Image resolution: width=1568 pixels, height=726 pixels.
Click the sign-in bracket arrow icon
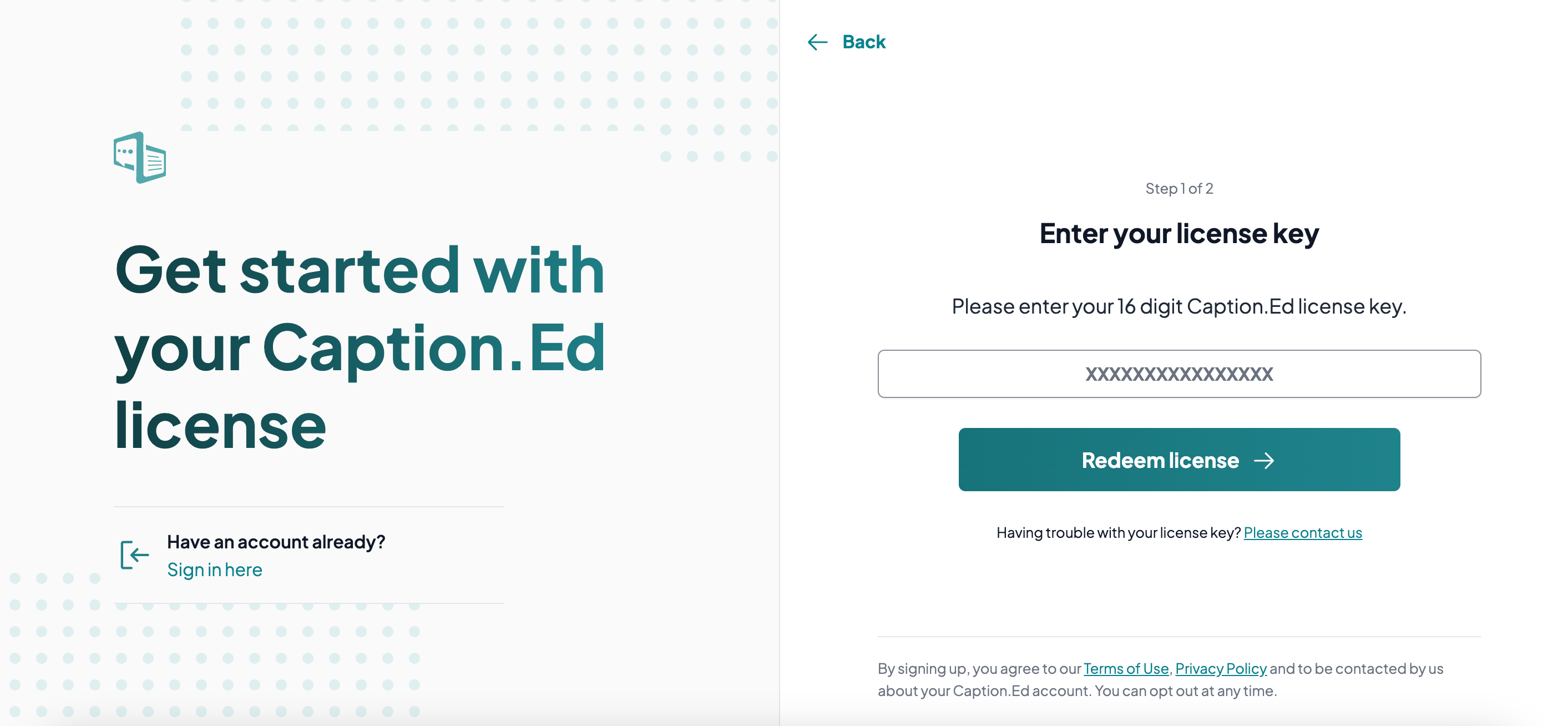(x=134, y=554)
